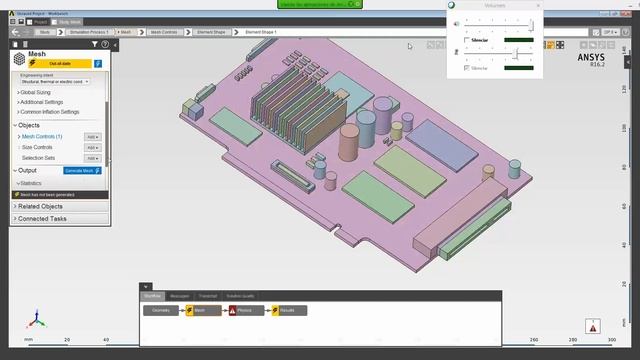Click the grey document icon in the panel header
640x360 pixels.
coord(25,44)
